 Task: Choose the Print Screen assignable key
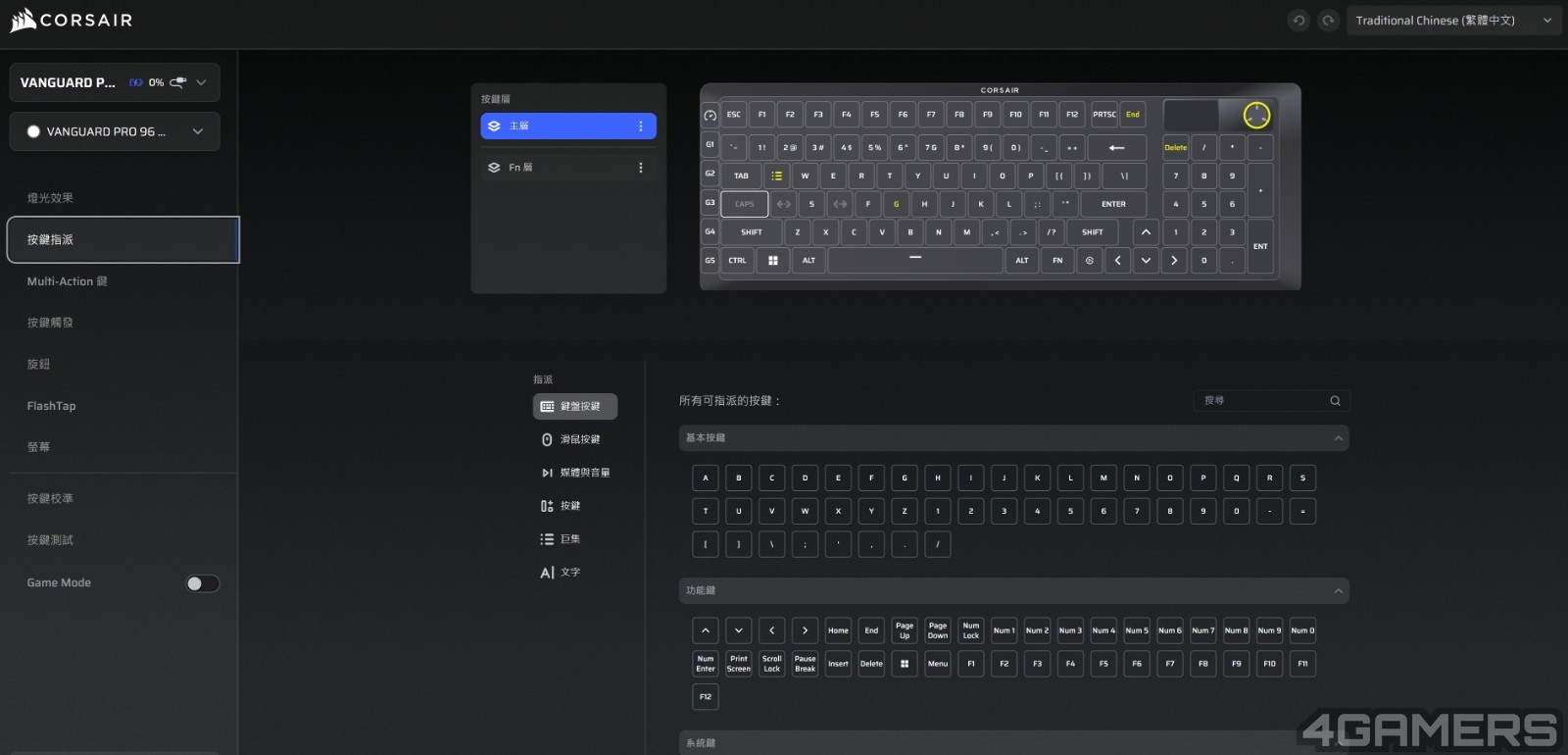tap(739, 664)
